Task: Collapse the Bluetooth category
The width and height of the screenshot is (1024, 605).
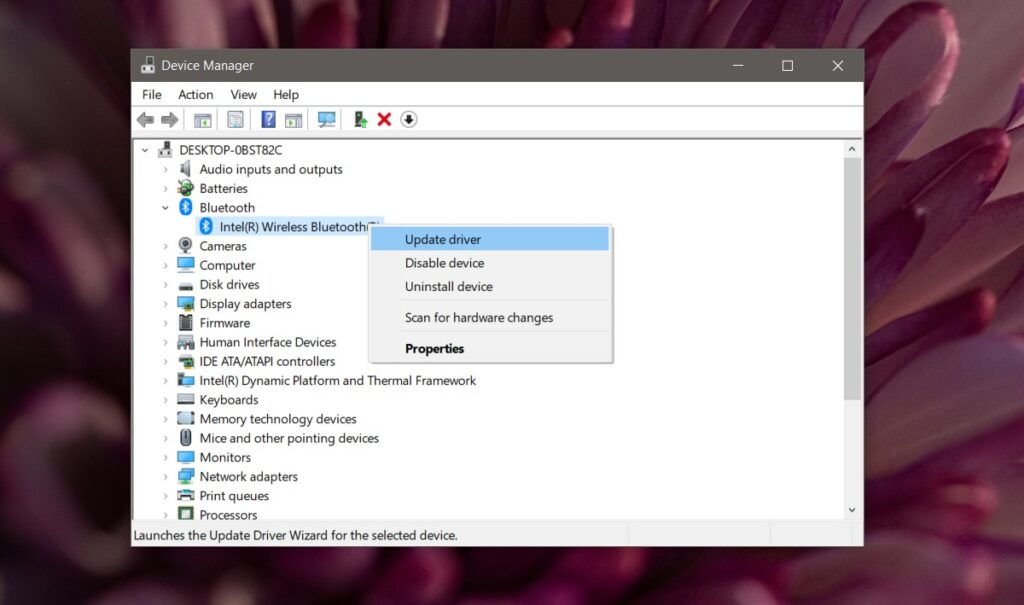Action: click(166, 208)
